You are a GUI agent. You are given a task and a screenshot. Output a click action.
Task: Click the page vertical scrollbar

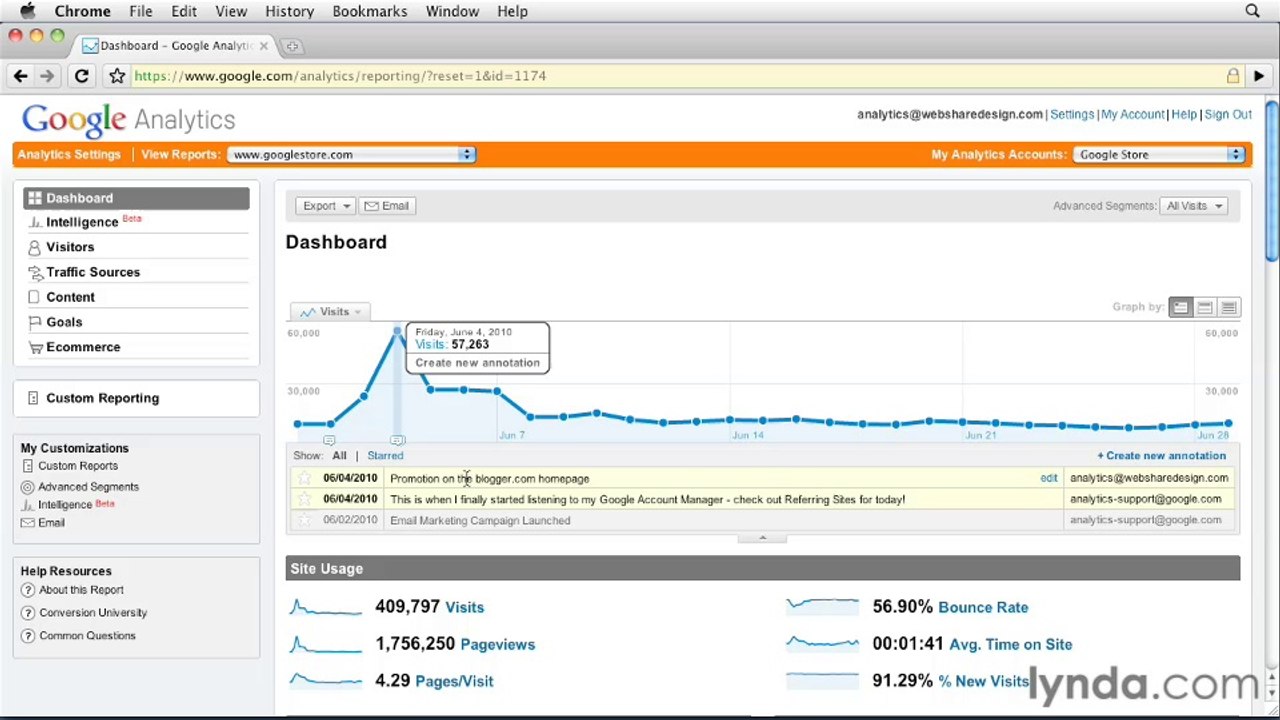(x=1271, y=180)
